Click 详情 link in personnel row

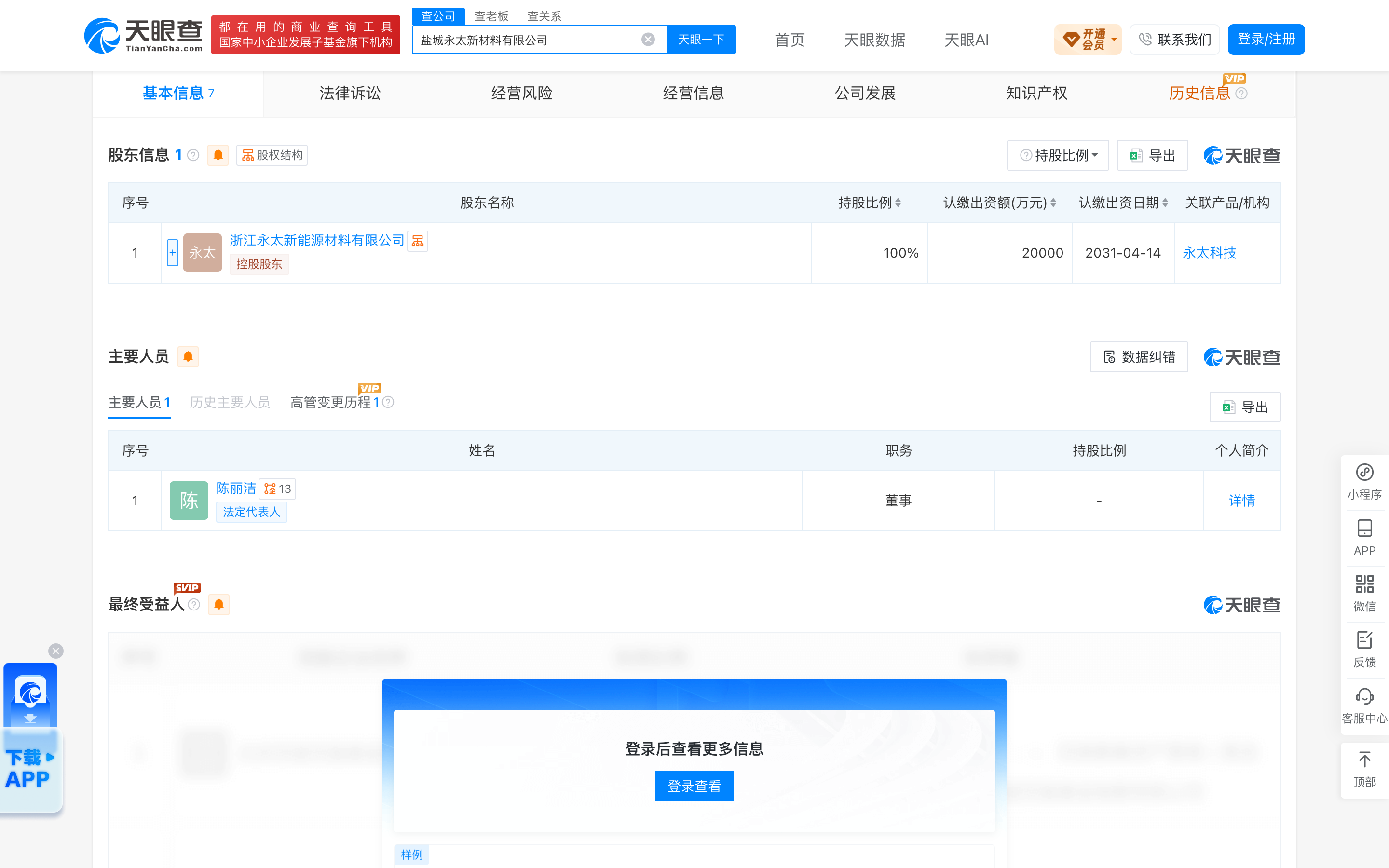[x=1241, y=501]
